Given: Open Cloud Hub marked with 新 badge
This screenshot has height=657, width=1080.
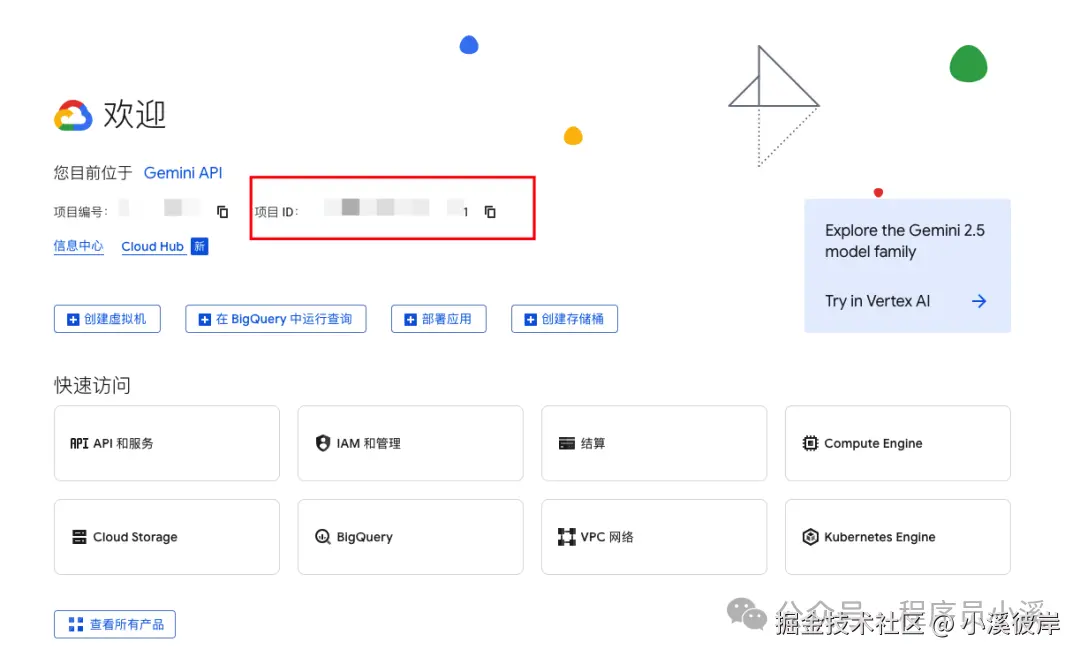Looking at the screenshot, I should point(152,246).
